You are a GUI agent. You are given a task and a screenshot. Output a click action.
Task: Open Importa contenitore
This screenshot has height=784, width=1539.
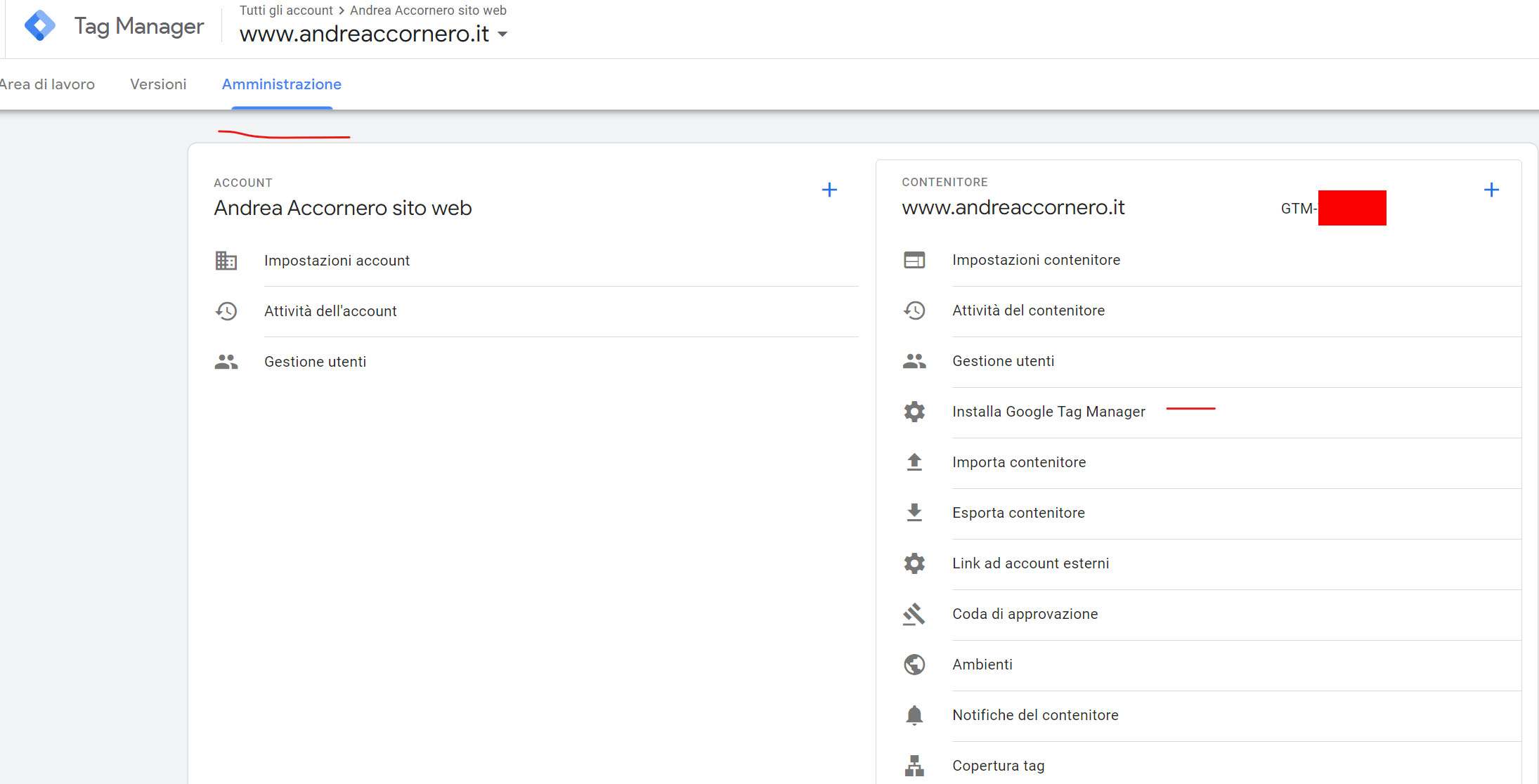pyautogui.click(x=1019, y=462)
